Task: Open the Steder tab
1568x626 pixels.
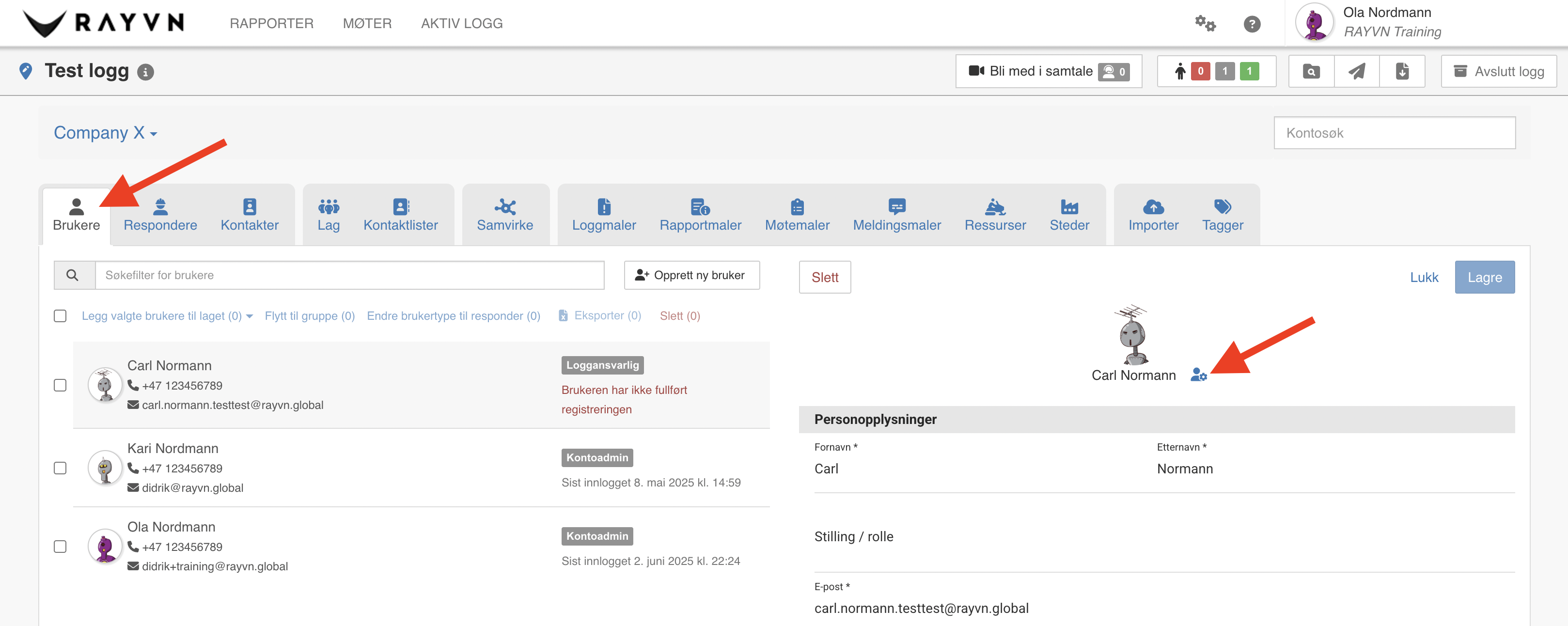Action: tap(1069, 215)
